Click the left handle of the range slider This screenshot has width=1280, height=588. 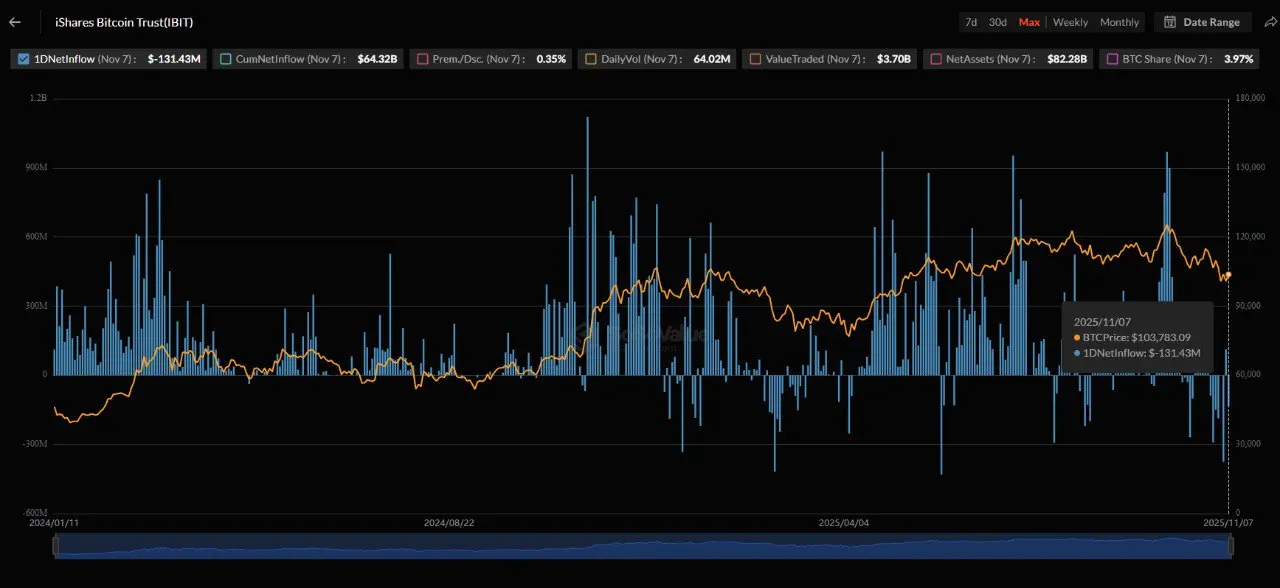(57, 546)
